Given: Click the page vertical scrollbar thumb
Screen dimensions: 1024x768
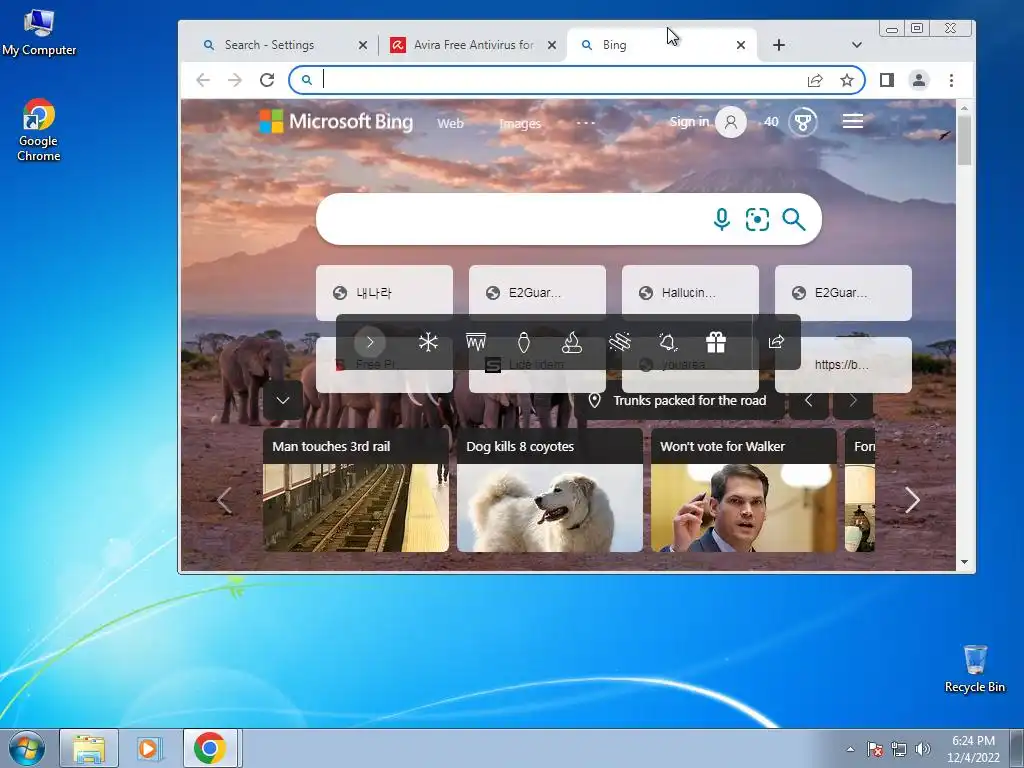Looking at the screenshot, I should coord(965,141).
